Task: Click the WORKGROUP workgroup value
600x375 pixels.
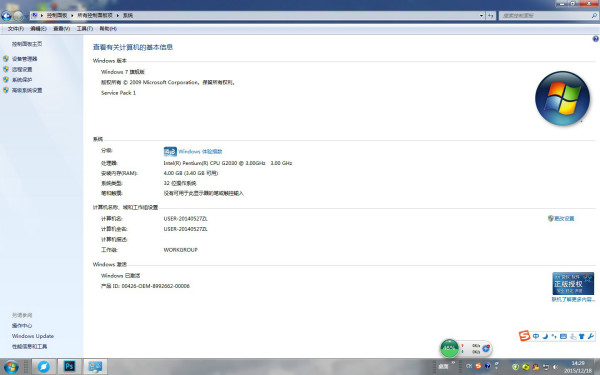Action: 181,250
